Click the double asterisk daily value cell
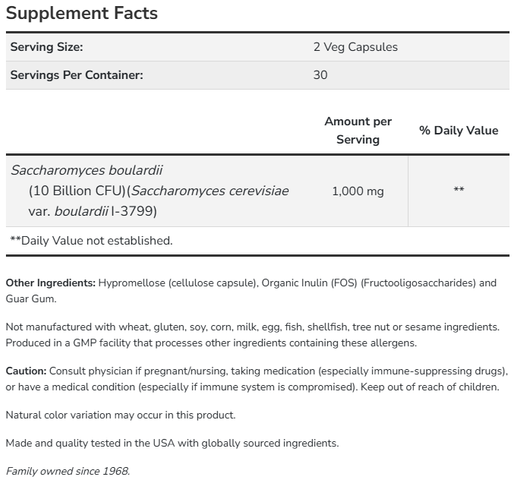The image size is (517, 480). coord(459,189)
